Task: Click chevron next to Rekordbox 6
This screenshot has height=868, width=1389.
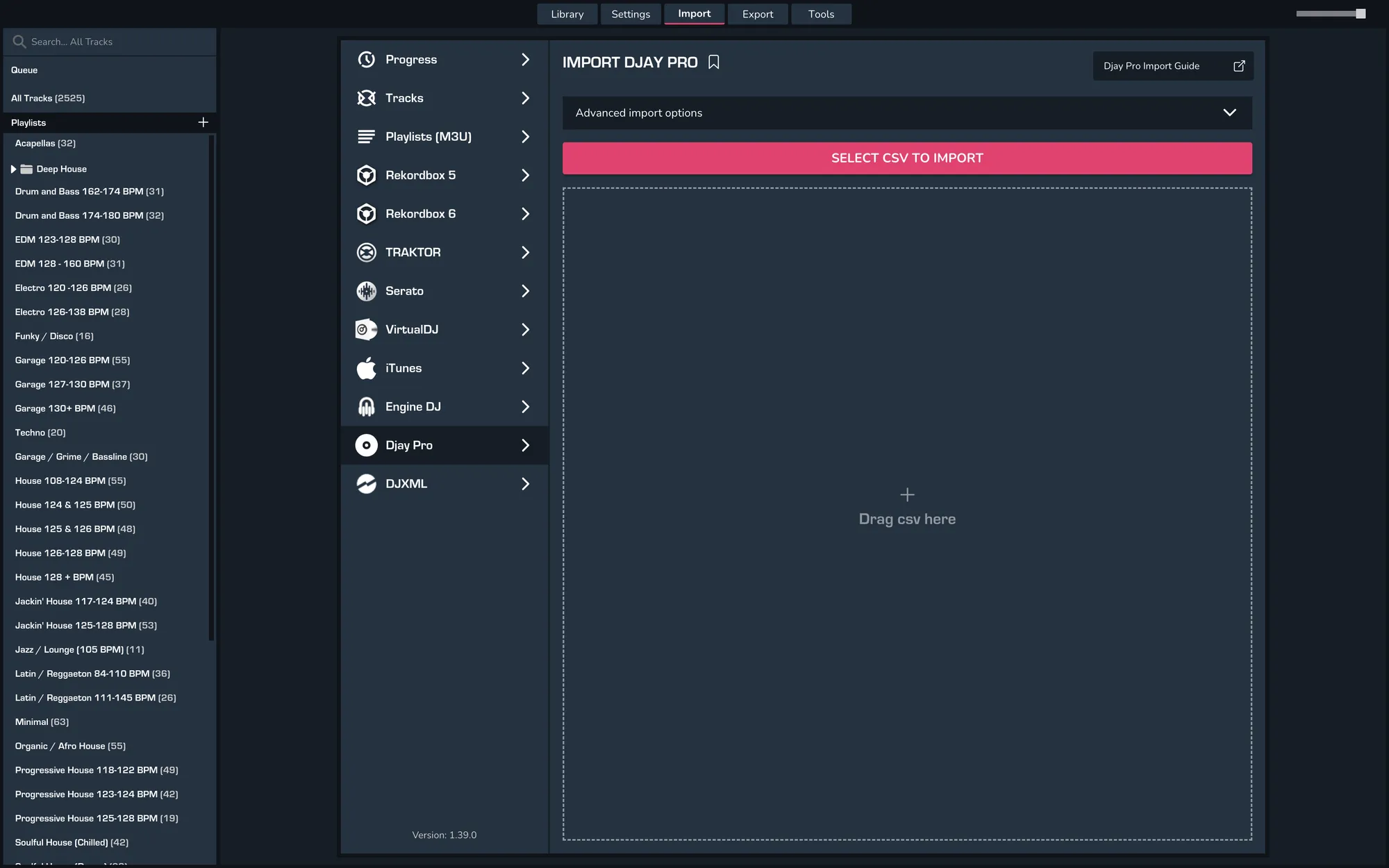Action: [525, 214]
